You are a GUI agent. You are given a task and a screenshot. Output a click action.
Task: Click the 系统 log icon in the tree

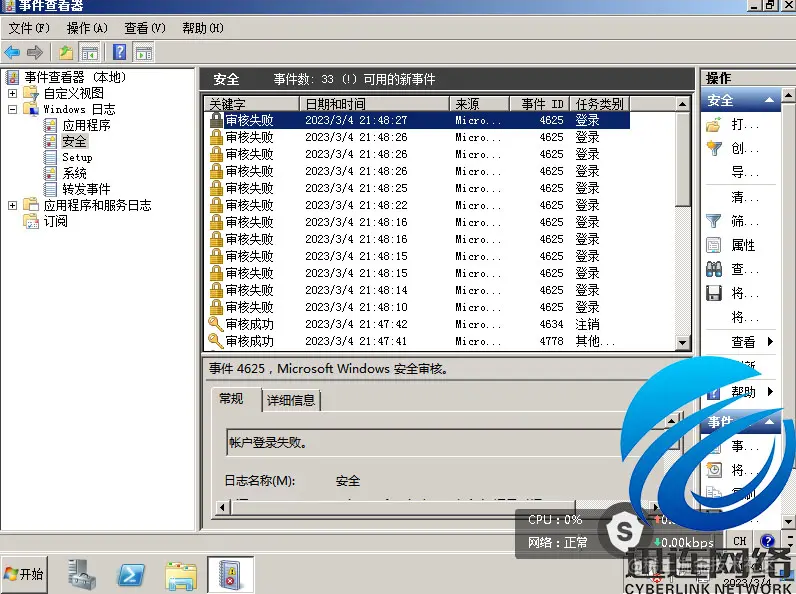coord(50,173)
